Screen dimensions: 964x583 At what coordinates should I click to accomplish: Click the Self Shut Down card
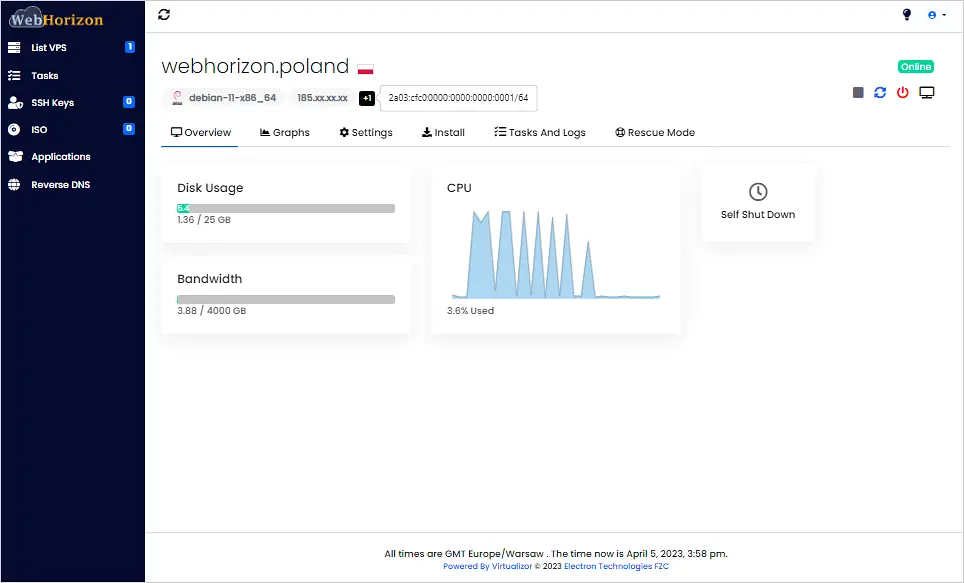[x=758, y=203]
